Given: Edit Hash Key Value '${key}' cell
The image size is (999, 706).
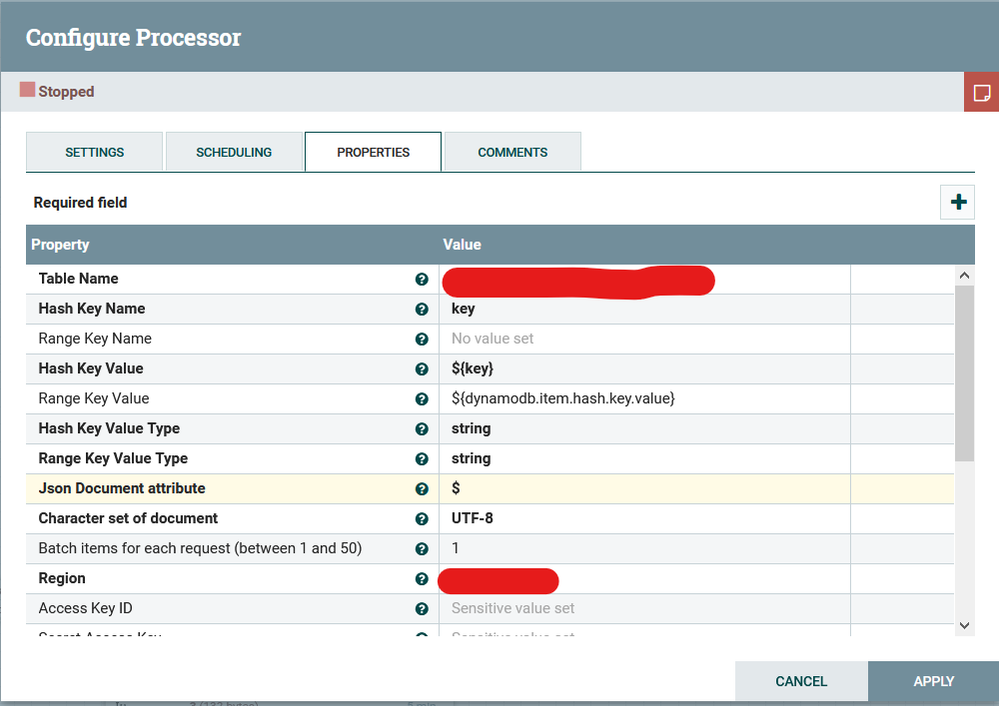Looking at the screenshot, I should pos(644,369).
